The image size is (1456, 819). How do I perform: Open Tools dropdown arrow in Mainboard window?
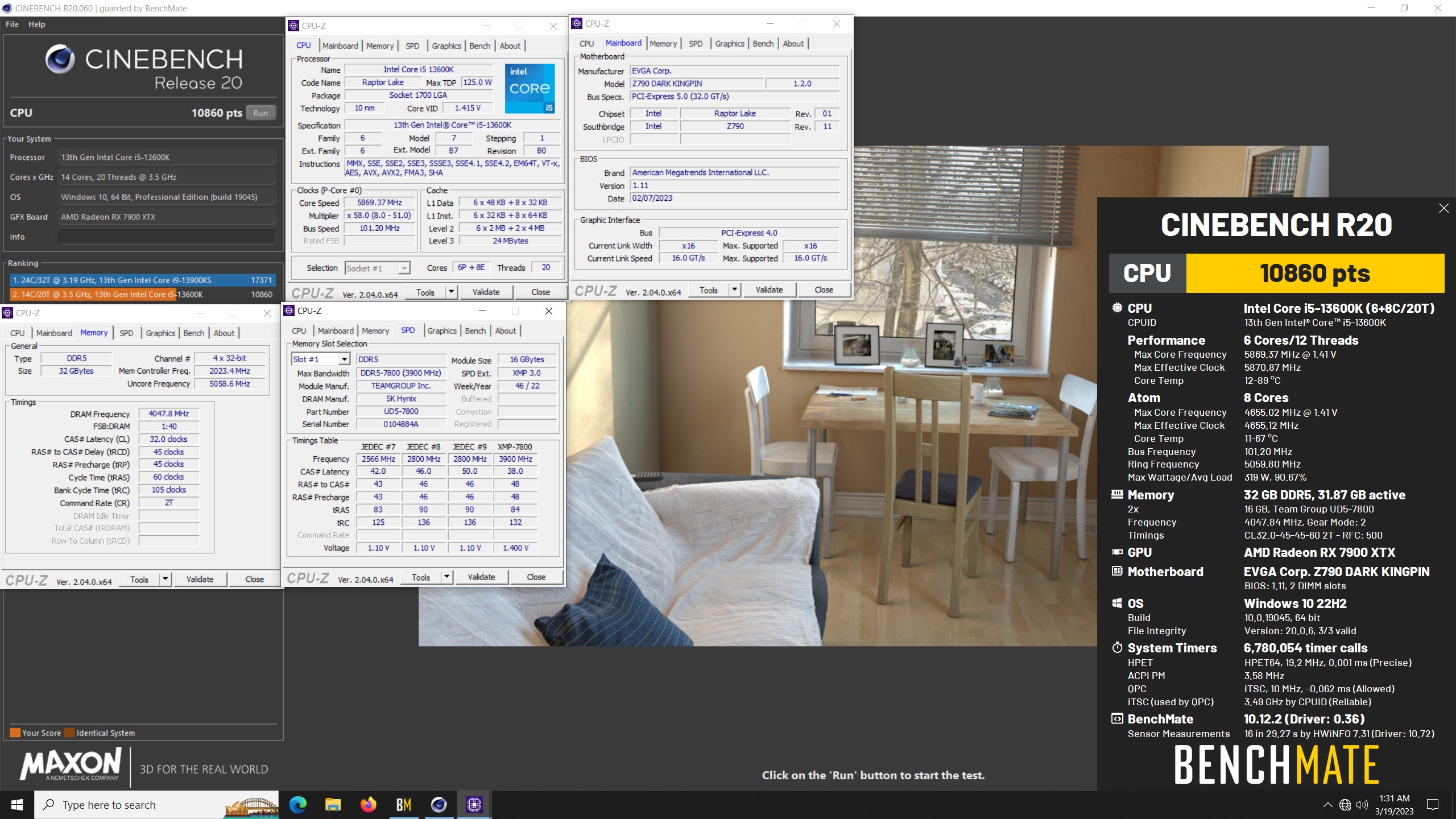[x=734, y=289]
